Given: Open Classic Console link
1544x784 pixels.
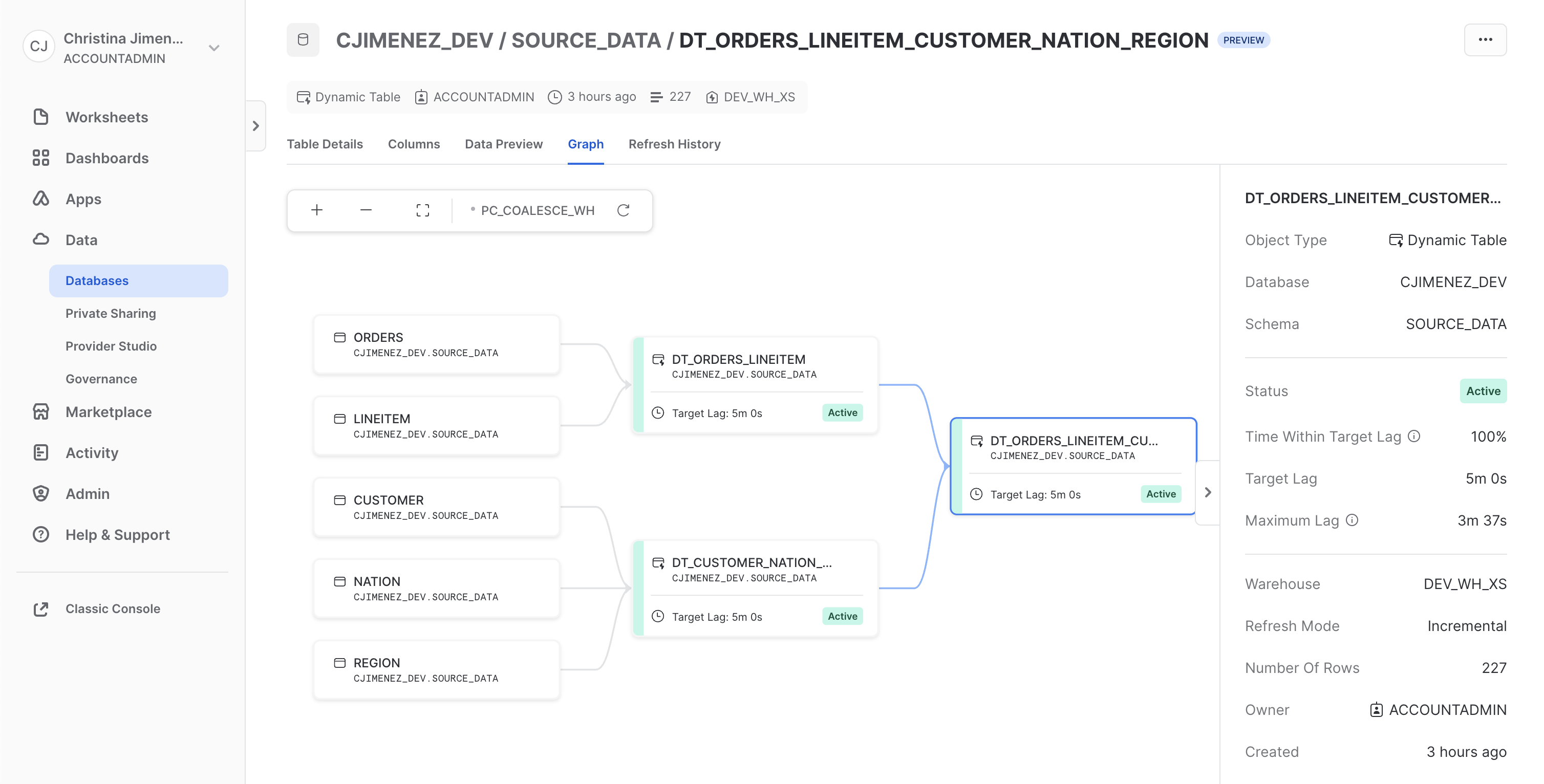Looking at the screenshot, I should 113,608.
